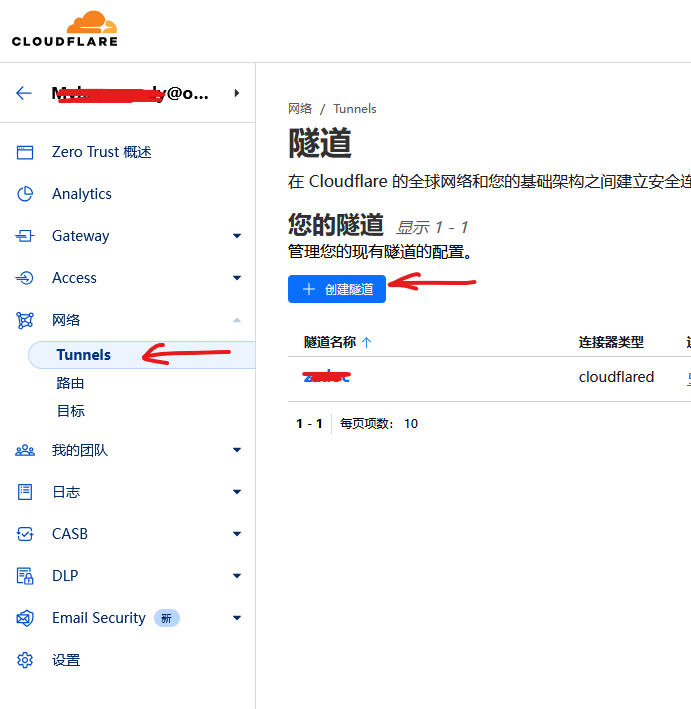Expand the 日志 menu chevron
691x709 pixels.
237,492
